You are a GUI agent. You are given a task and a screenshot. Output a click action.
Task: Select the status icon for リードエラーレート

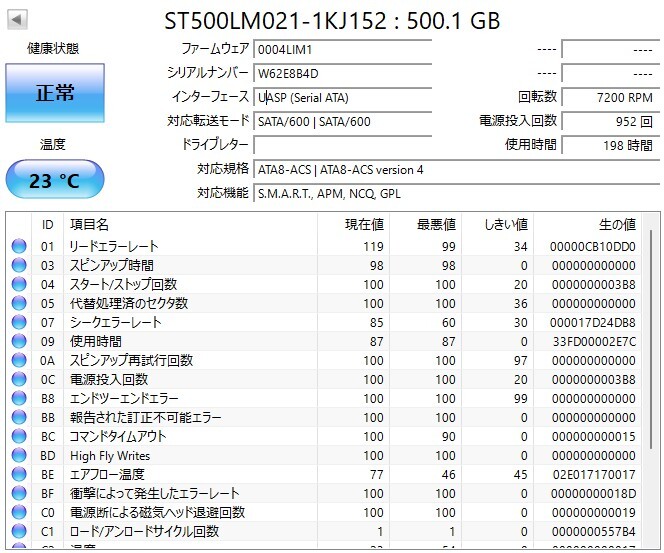click(x=19, y=246)
